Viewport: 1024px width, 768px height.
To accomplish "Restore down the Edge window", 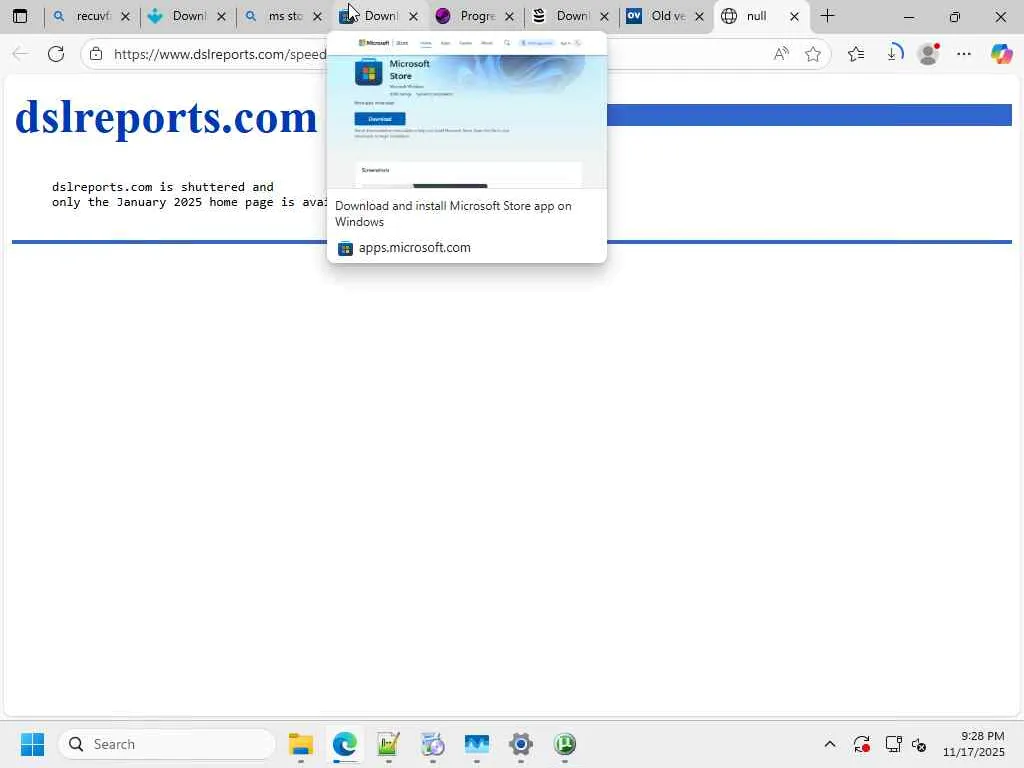I will (955, 16).
